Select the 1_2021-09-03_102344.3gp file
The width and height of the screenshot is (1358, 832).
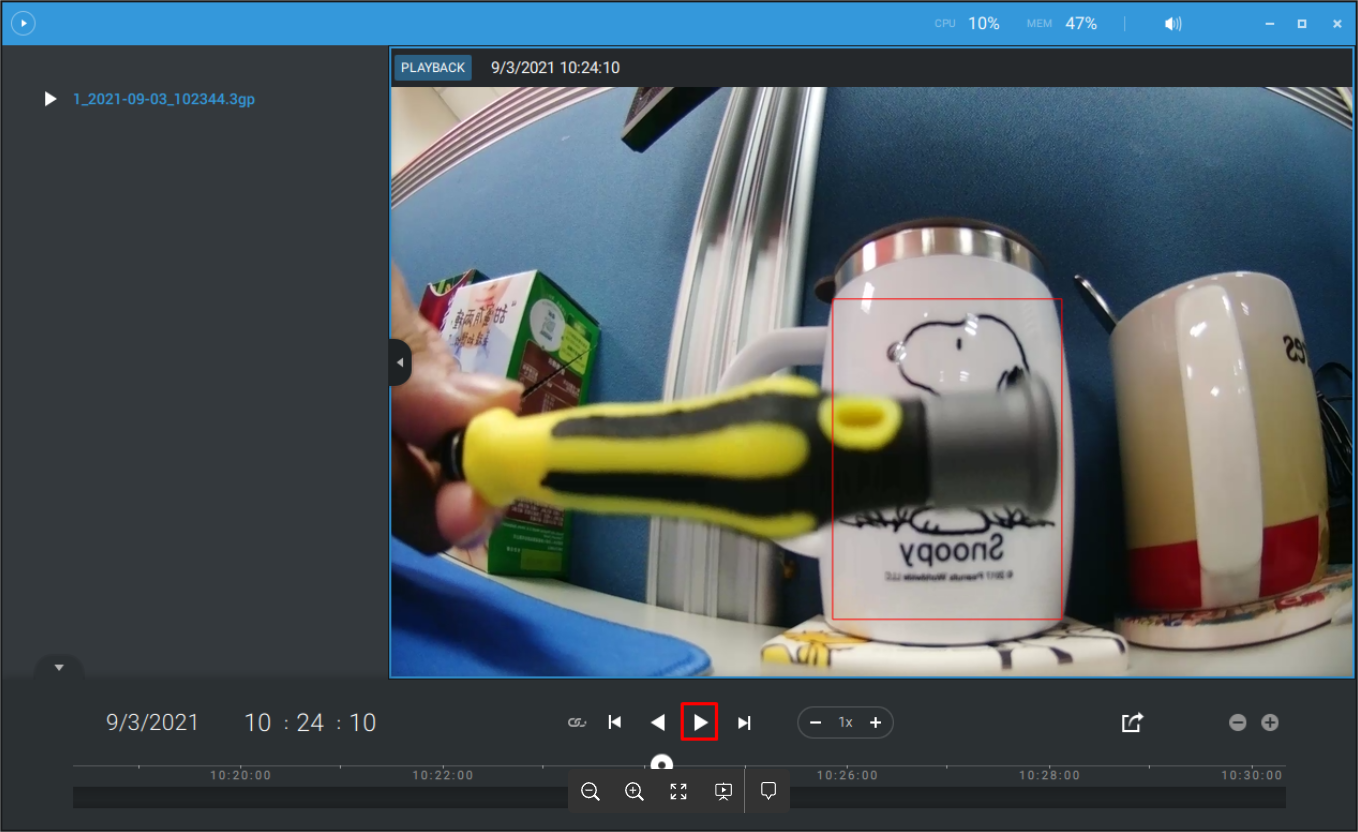coord(163,99)
